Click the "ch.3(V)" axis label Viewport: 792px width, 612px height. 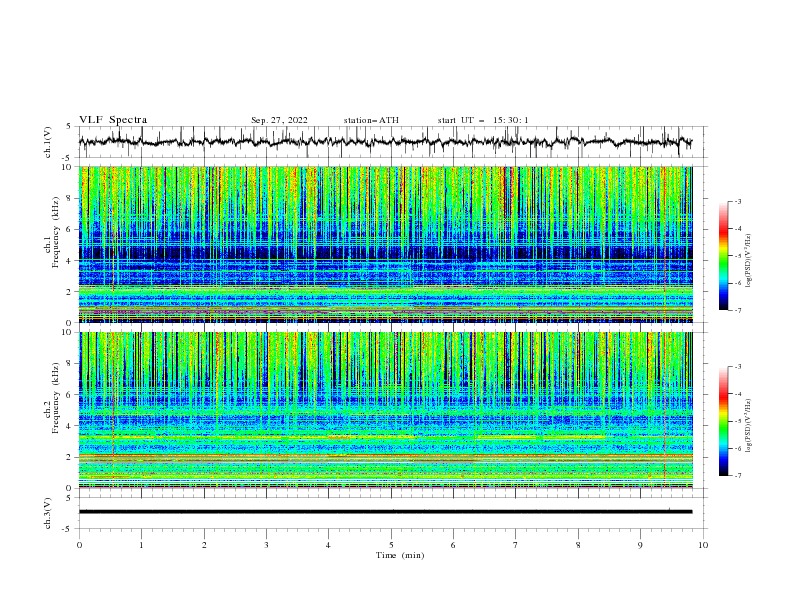pyautogui.click(x=48, y=513)
